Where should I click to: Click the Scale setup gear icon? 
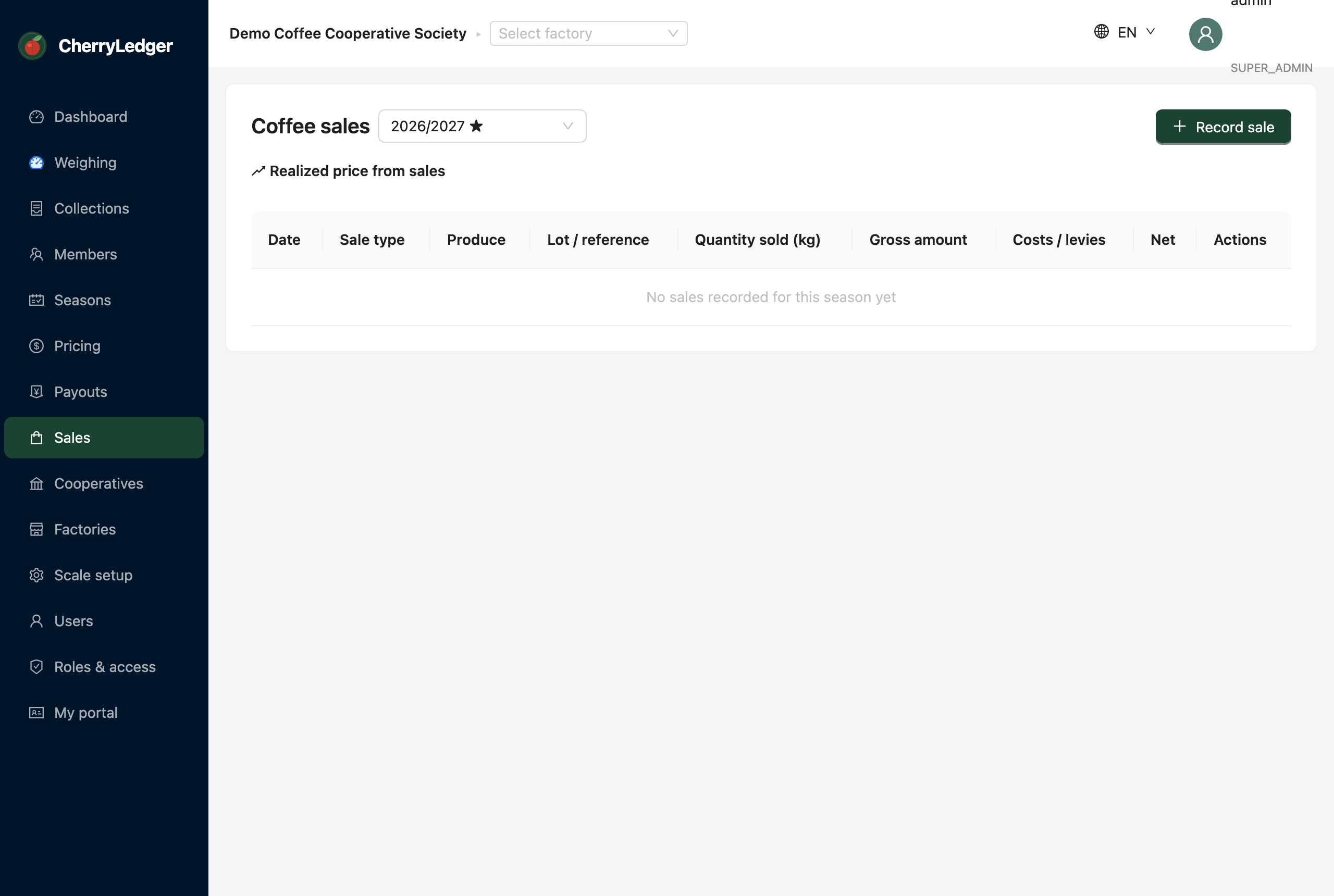36,575
